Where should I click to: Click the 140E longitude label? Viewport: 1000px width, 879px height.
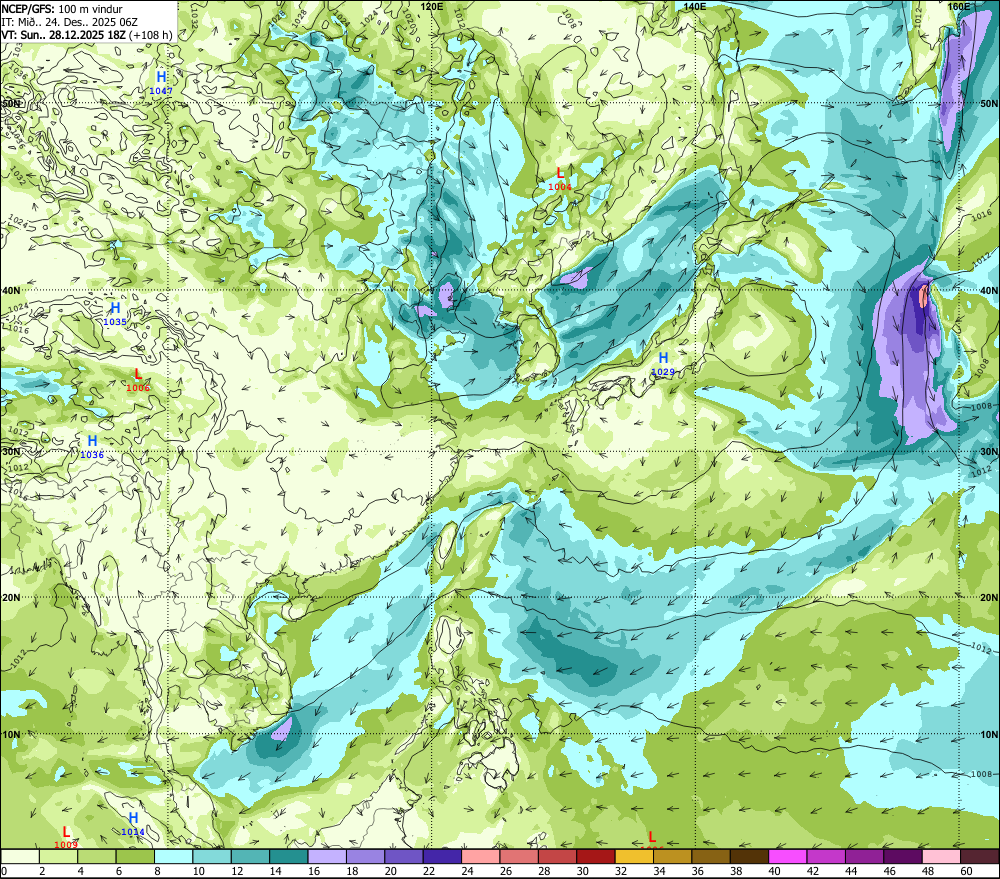coord(695,6)
